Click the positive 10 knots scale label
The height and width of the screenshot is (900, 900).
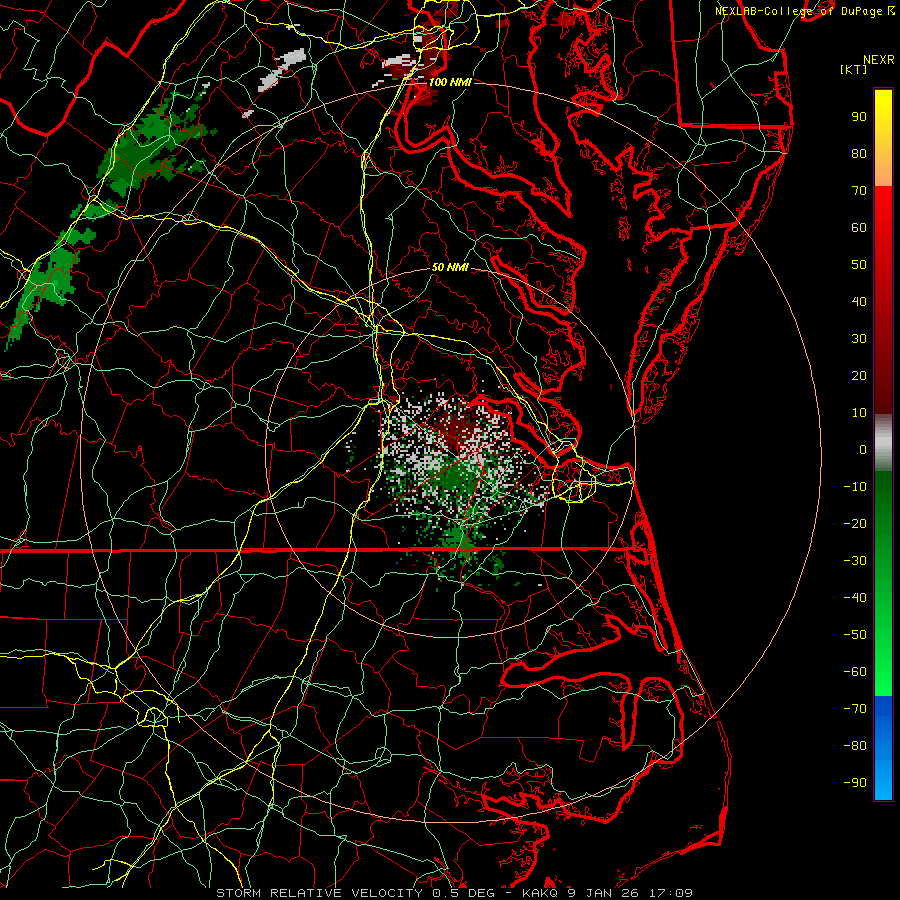pos(859,413)
